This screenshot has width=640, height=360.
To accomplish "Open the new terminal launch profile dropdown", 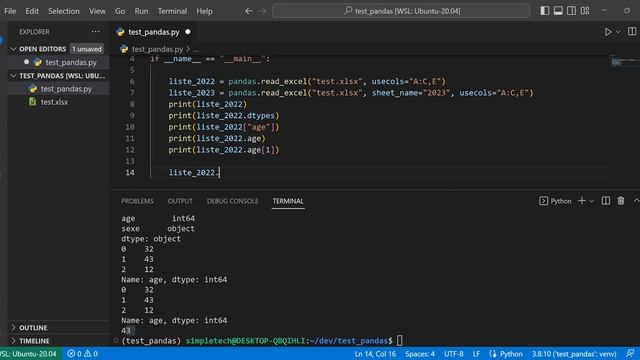I will [591, 201].
